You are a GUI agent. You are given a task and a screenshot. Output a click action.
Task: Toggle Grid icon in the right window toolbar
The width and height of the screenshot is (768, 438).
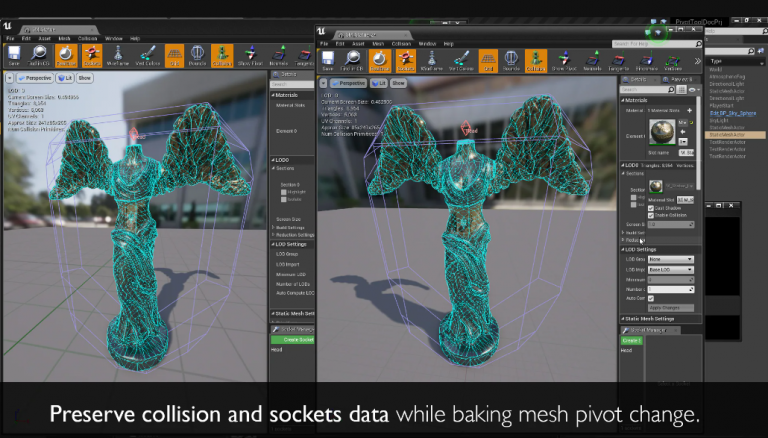488,61
